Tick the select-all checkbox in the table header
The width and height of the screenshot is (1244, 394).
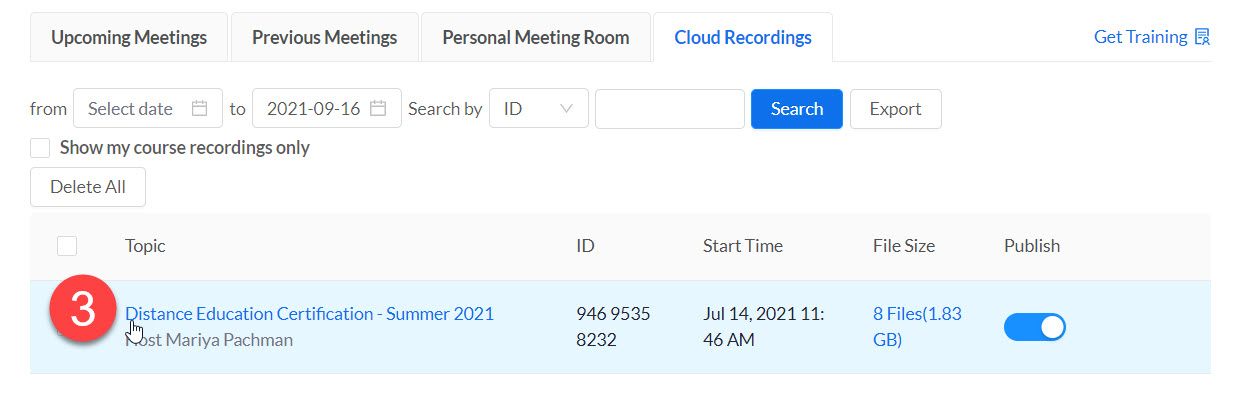[x=67, y=246]
